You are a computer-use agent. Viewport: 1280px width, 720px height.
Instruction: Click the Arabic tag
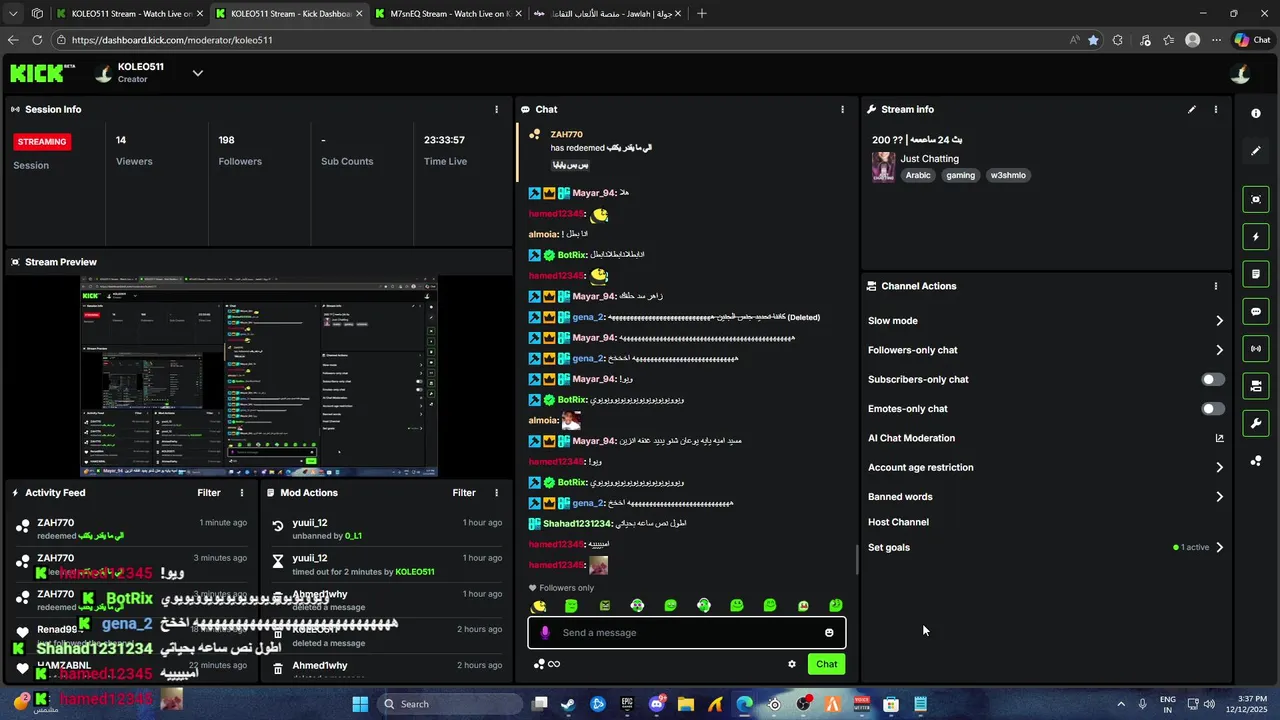click(918, 175)
